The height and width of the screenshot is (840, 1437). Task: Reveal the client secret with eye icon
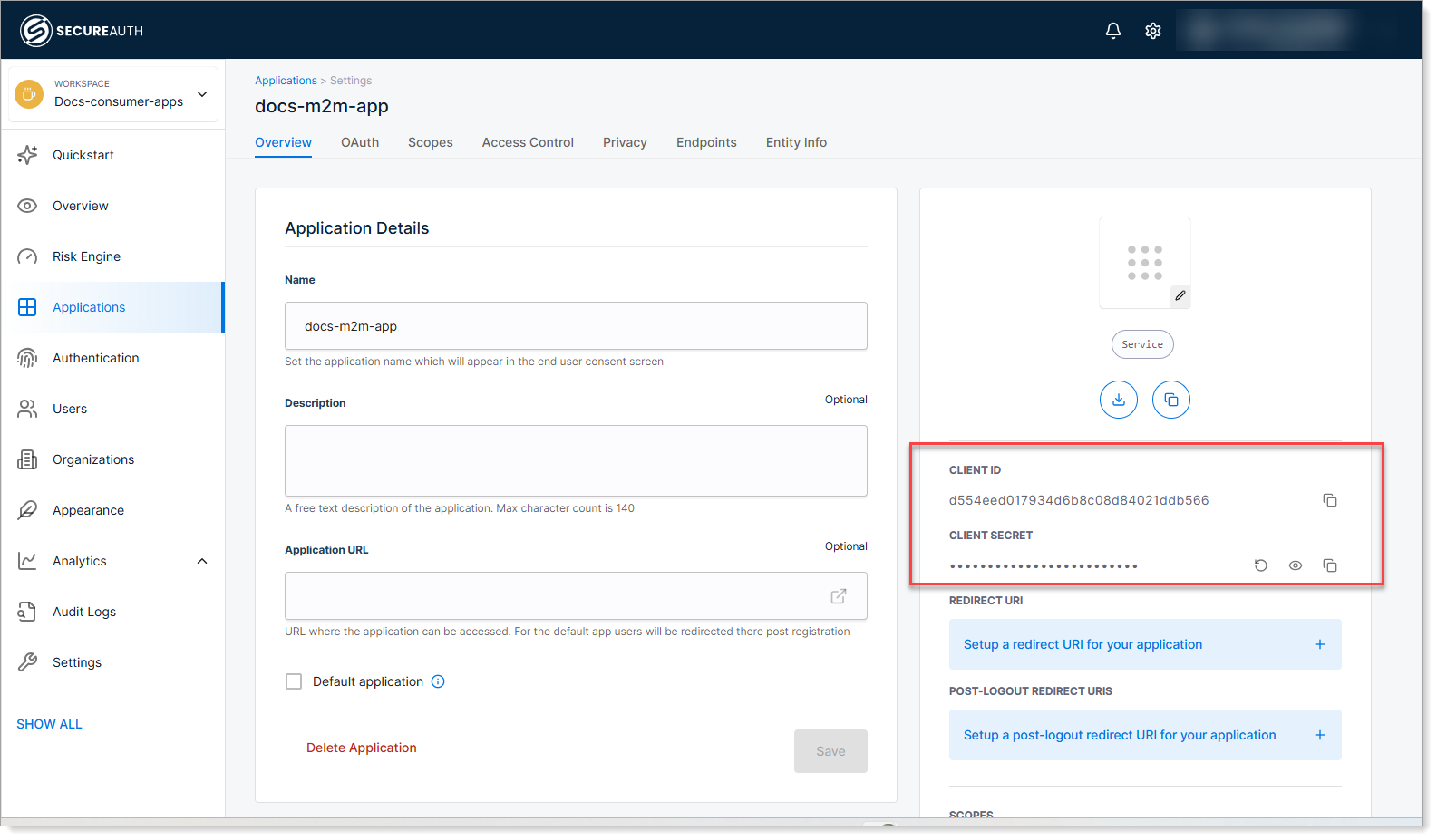(x=1296, y=565)
